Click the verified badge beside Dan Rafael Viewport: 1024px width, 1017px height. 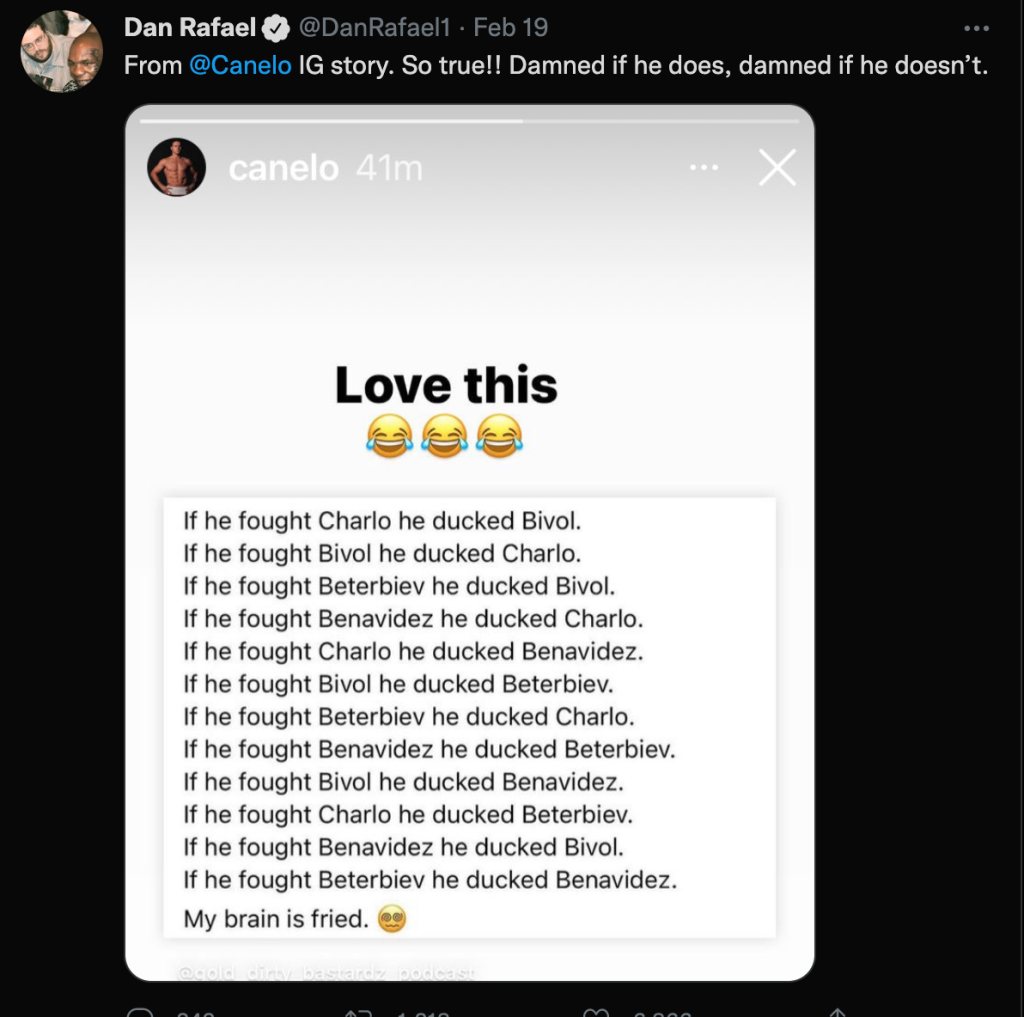click(276, 28)
